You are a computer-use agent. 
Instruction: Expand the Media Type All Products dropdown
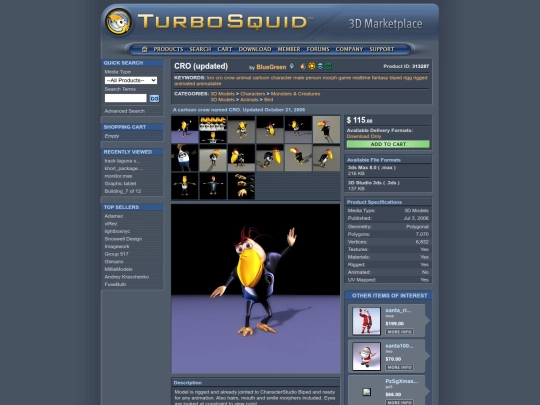point(131,80)
